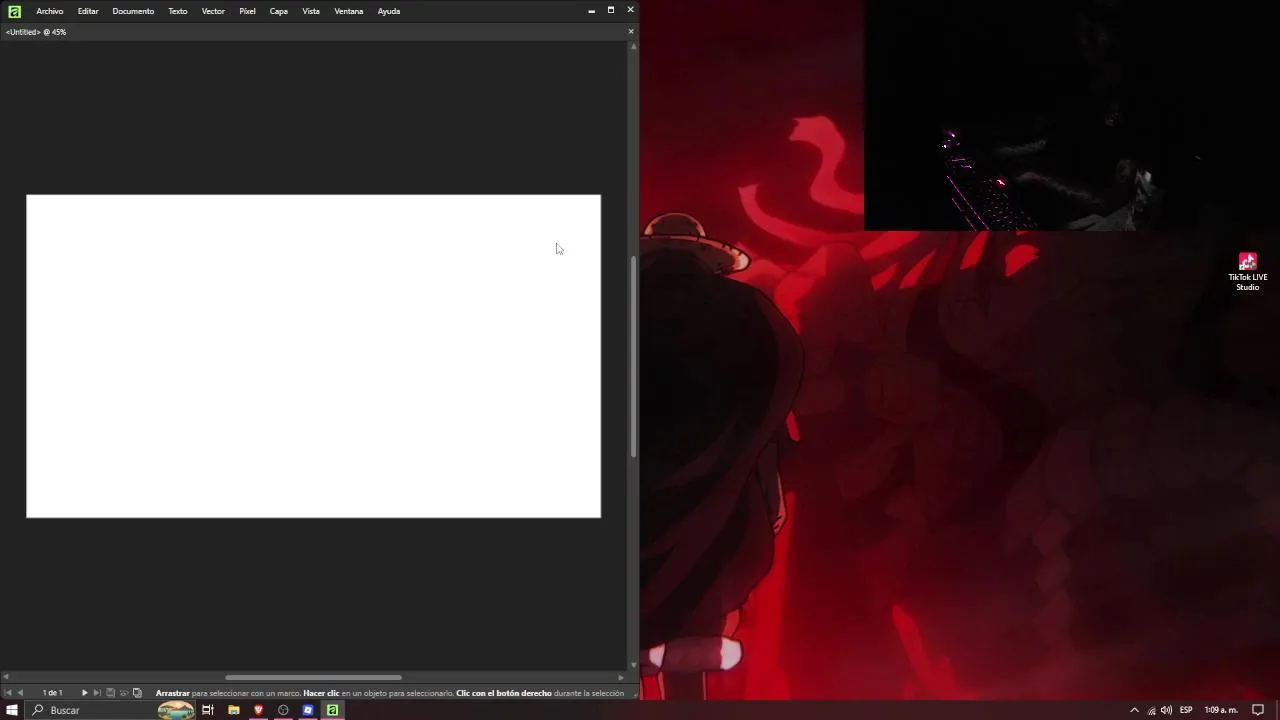Viewport: 1280px width, 720px height.
Task: Go to last page in page navigator
Action: click(x=97, y=693)
